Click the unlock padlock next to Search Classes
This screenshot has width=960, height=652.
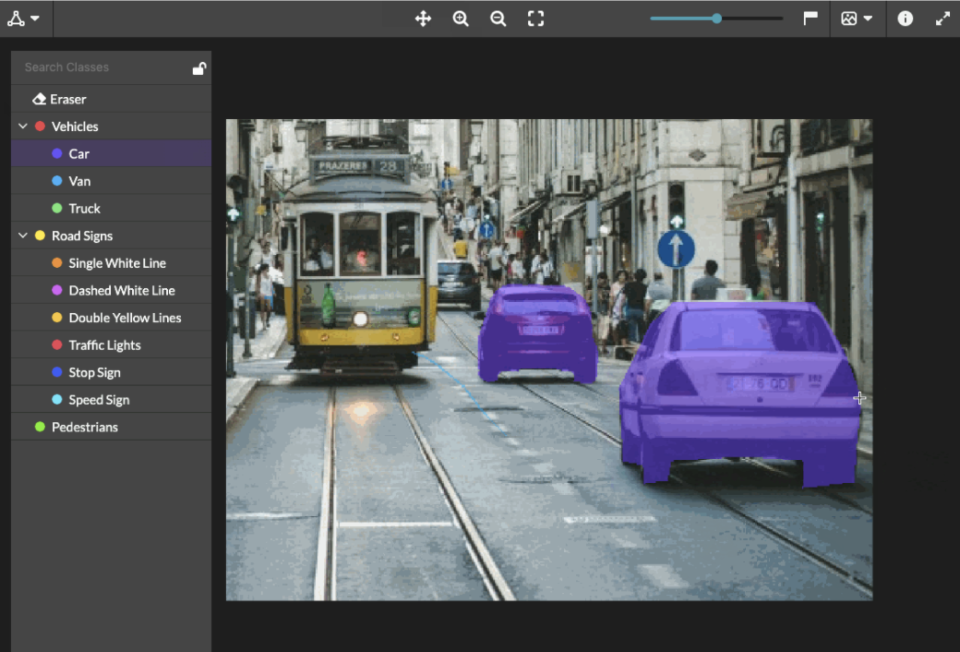199,67
